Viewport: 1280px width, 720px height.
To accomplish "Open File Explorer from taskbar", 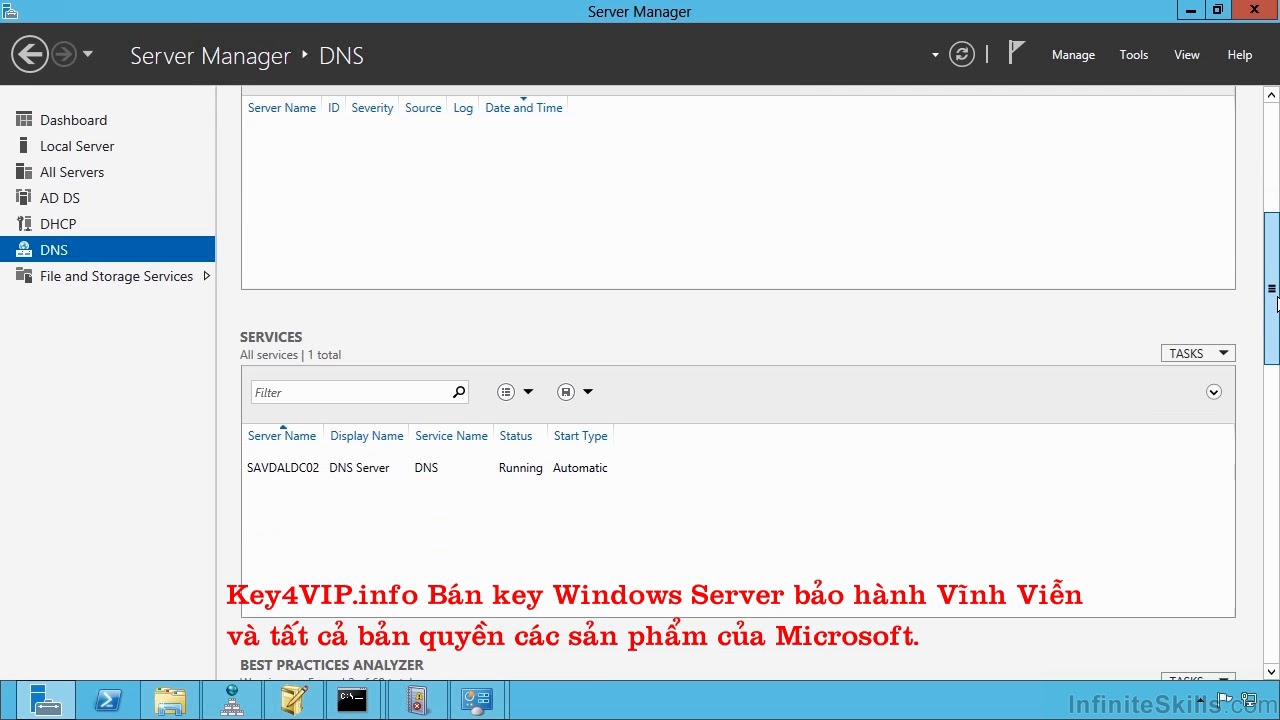I will click(x=170, y=701).
